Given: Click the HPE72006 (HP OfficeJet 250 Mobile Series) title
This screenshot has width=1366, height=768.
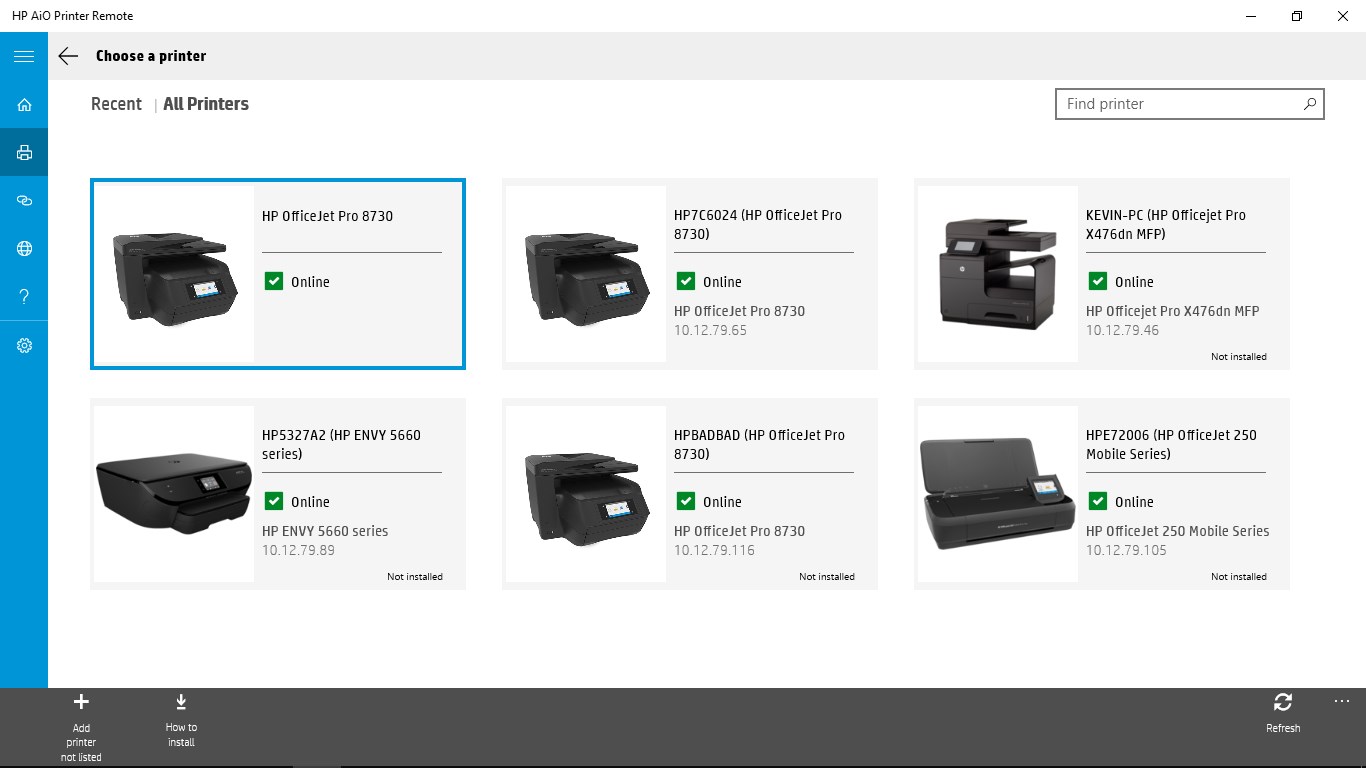Looking at the screenshot, I should pyautogui.click(x=1171, y=445).
